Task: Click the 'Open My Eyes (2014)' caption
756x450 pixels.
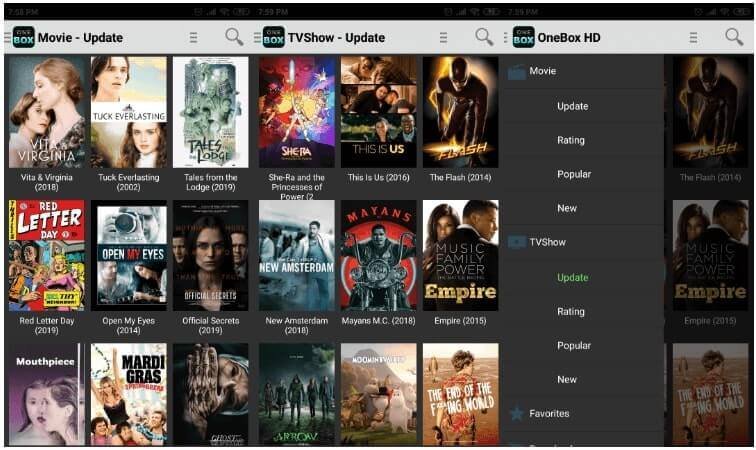Action: (x=129, y=326)
